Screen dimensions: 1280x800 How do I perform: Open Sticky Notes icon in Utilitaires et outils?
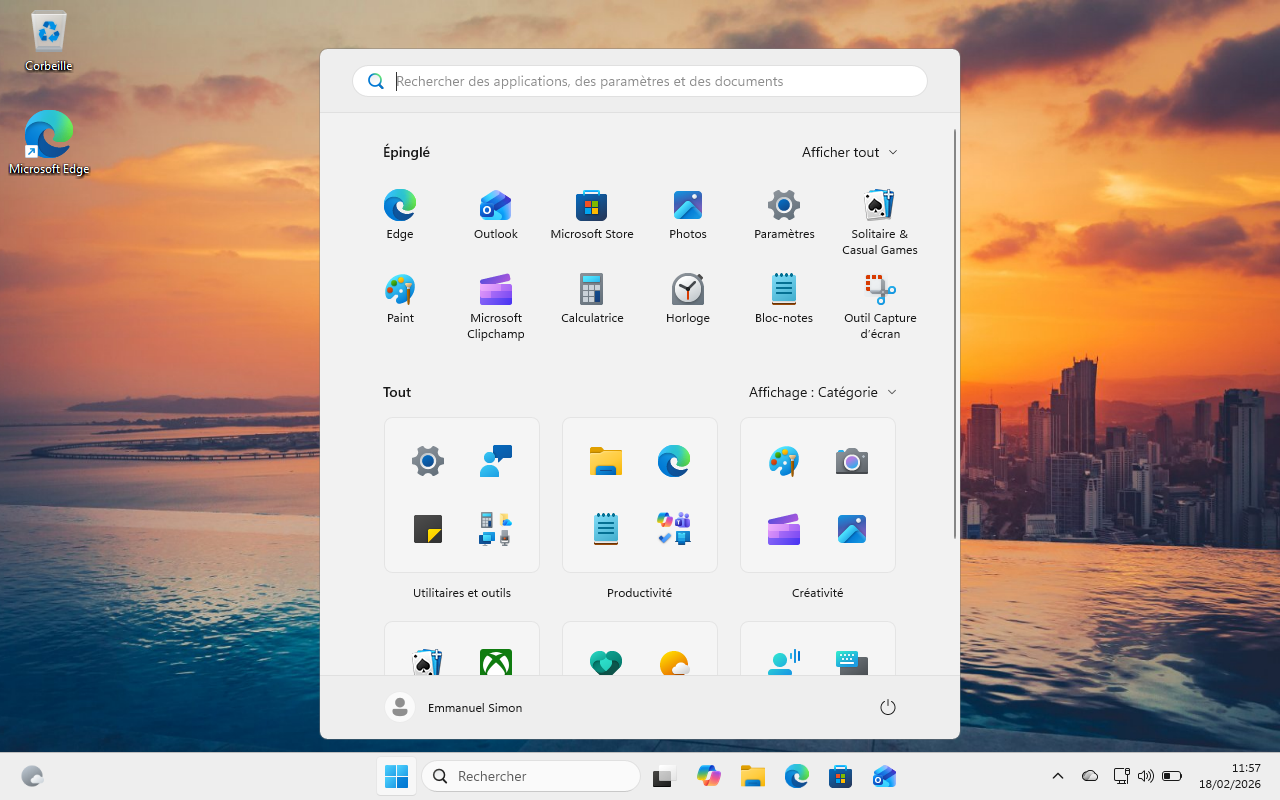[x=428, y=529]
